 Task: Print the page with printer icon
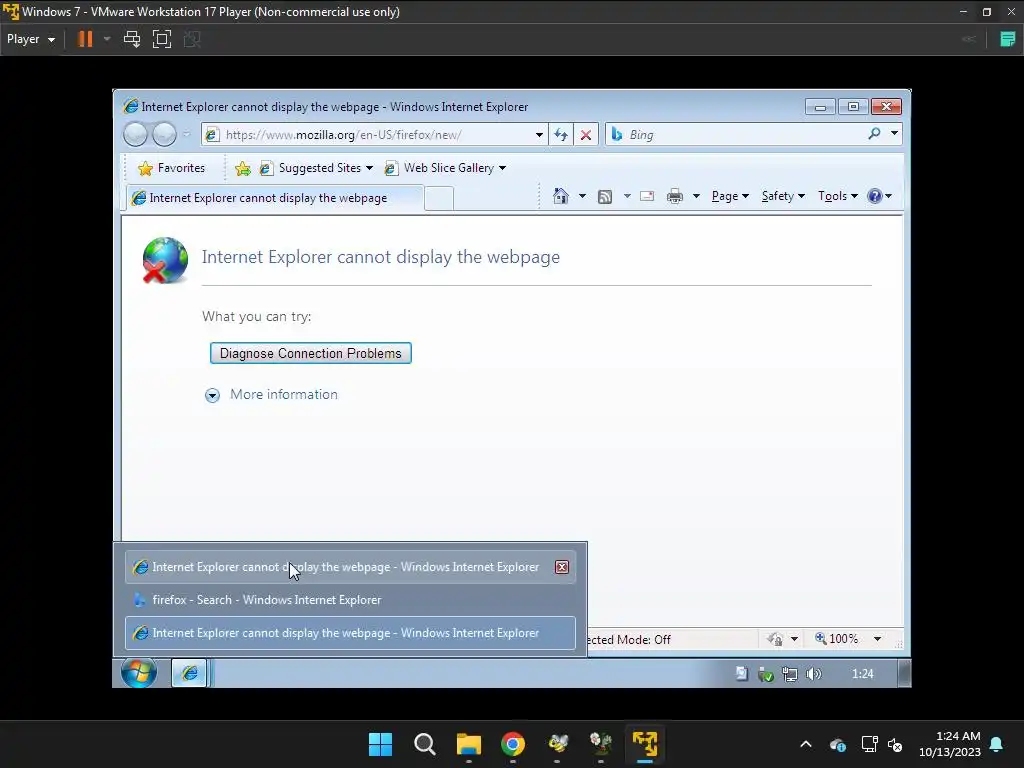(675, 196)
